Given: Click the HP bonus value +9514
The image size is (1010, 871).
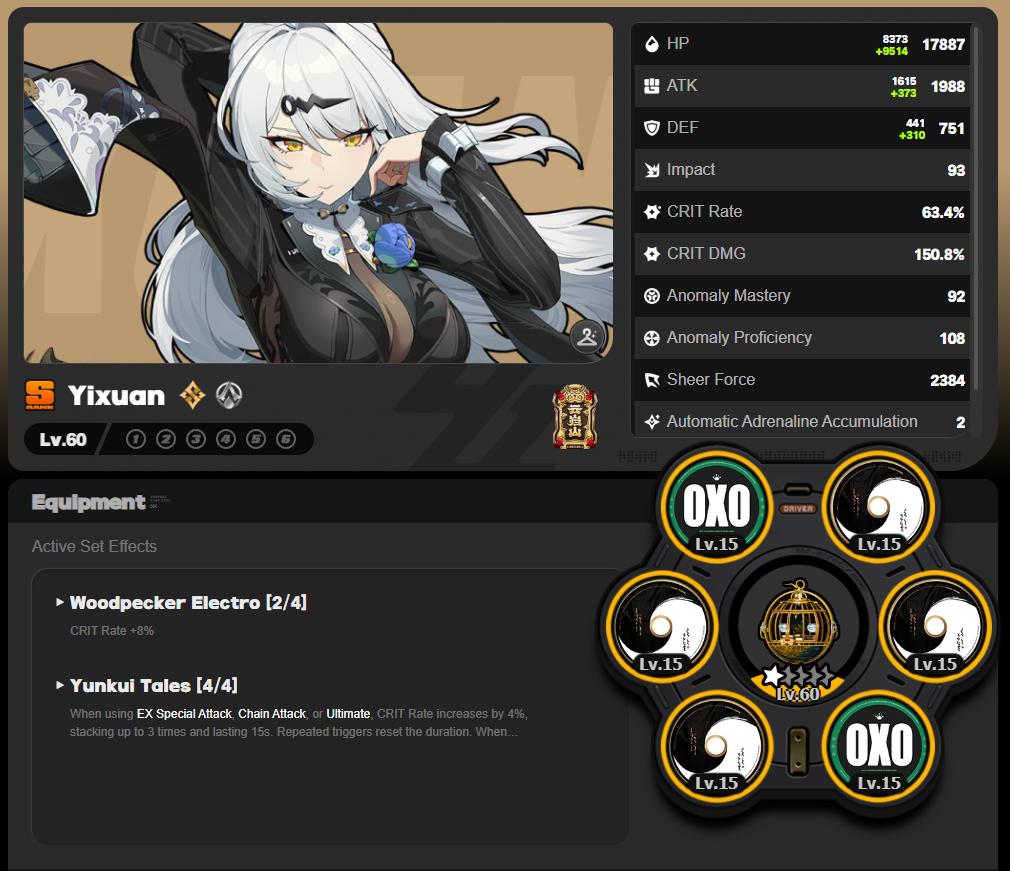Looking at the screenshot, I should tap(891, 51).
